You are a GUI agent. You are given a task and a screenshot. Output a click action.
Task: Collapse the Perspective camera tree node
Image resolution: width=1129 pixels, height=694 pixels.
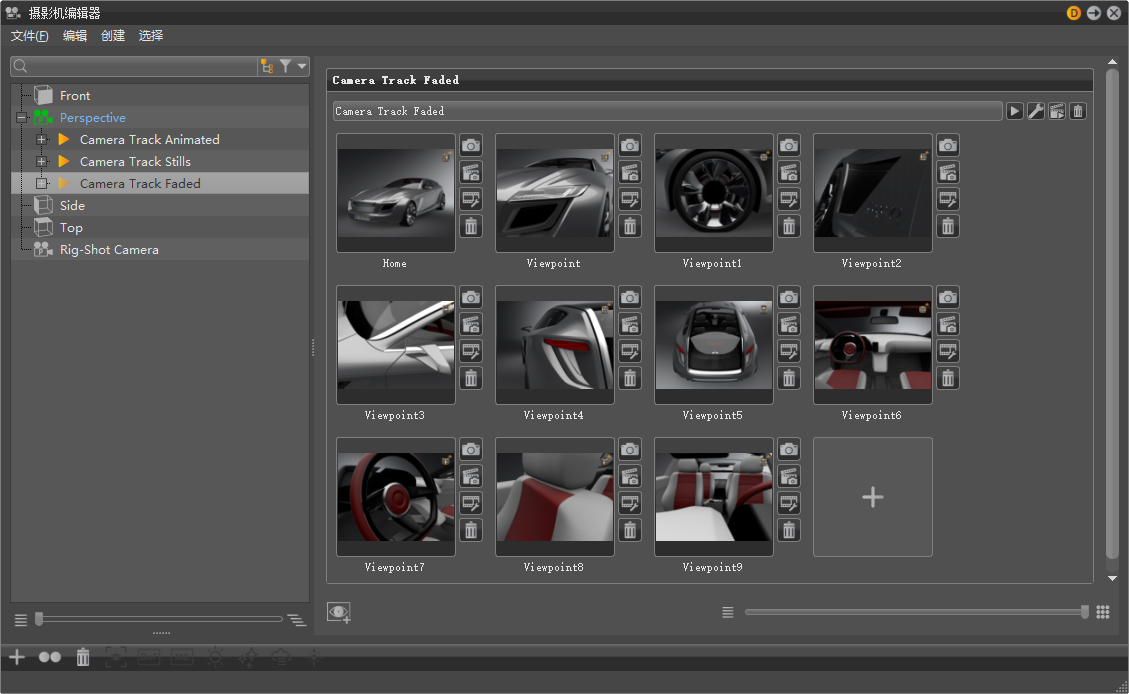point(20,118)
